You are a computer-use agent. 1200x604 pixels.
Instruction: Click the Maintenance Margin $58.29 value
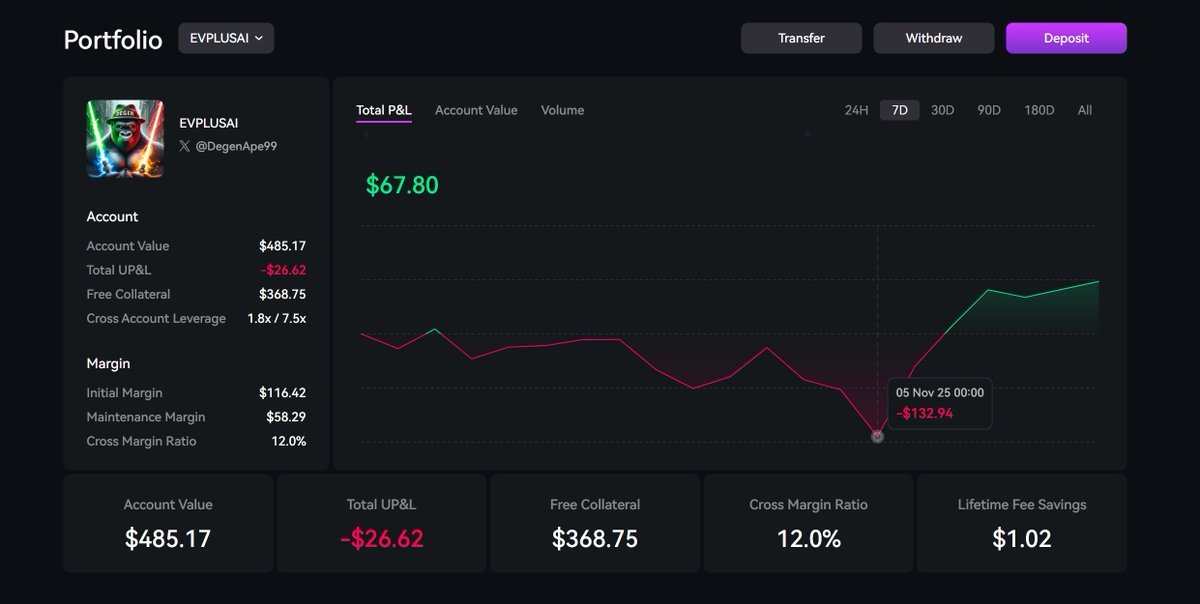pyautogui.click(x=286, y=417)
